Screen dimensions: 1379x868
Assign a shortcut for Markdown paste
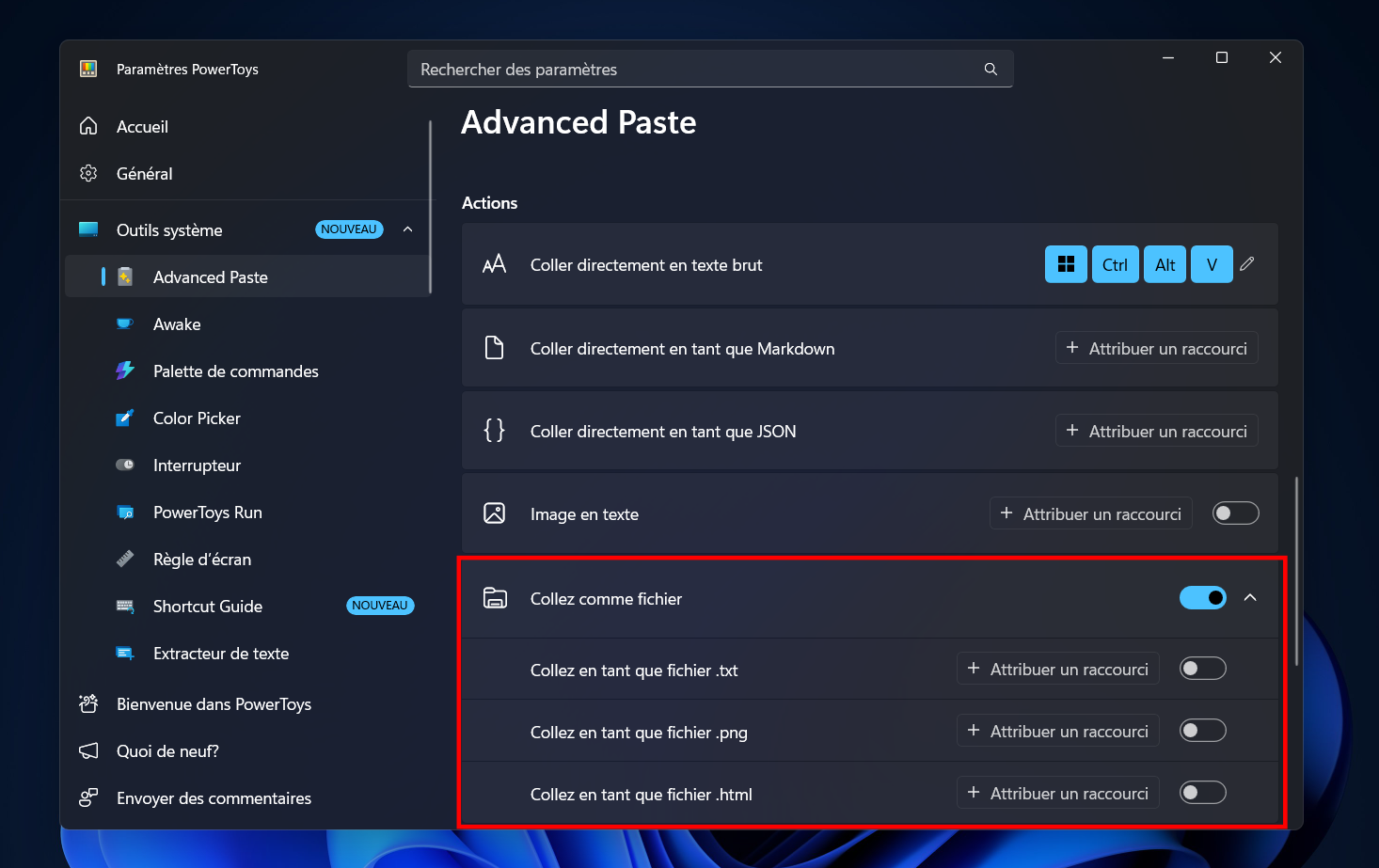[x=1157, y=348]
